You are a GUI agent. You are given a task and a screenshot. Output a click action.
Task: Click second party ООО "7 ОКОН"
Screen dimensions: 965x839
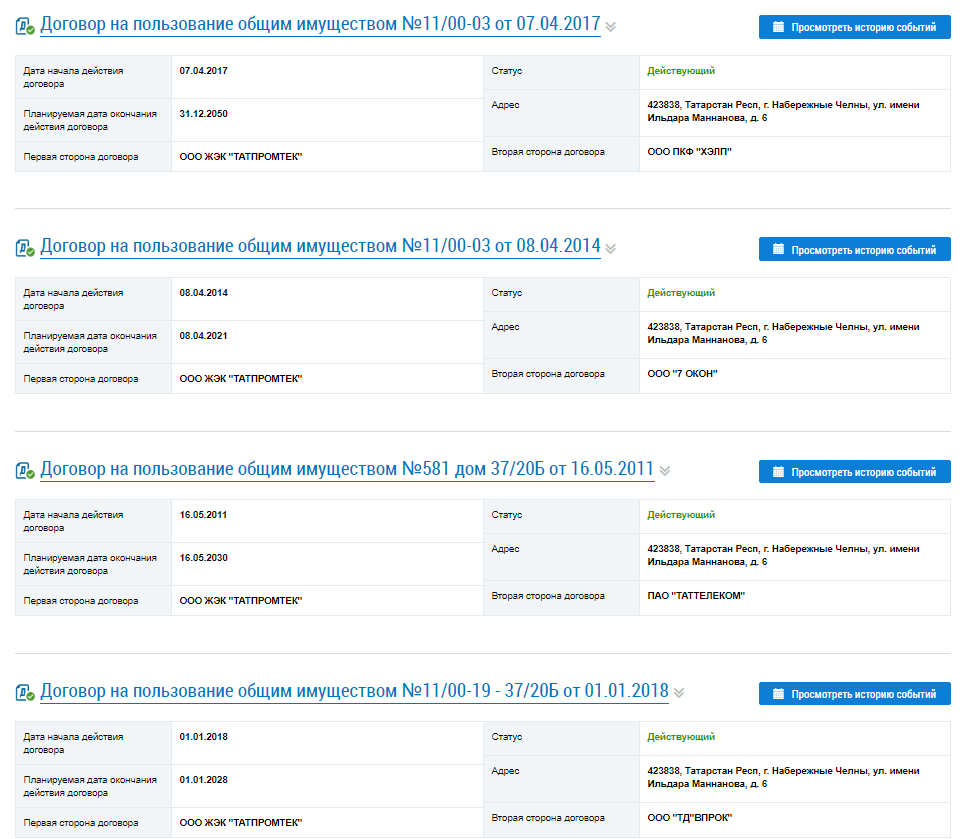tap(683, 374)
